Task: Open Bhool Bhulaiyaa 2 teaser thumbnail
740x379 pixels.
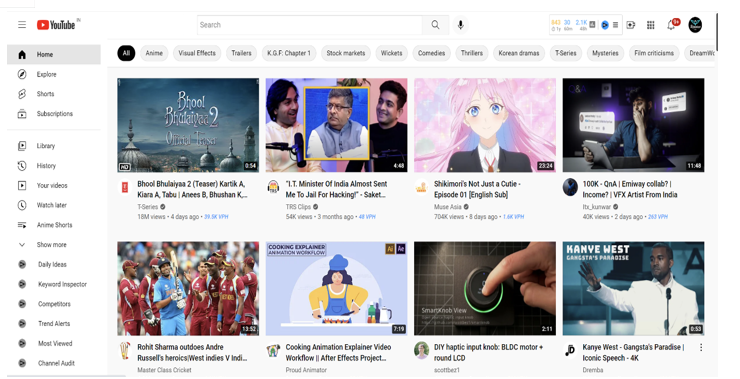Action: 188,125
